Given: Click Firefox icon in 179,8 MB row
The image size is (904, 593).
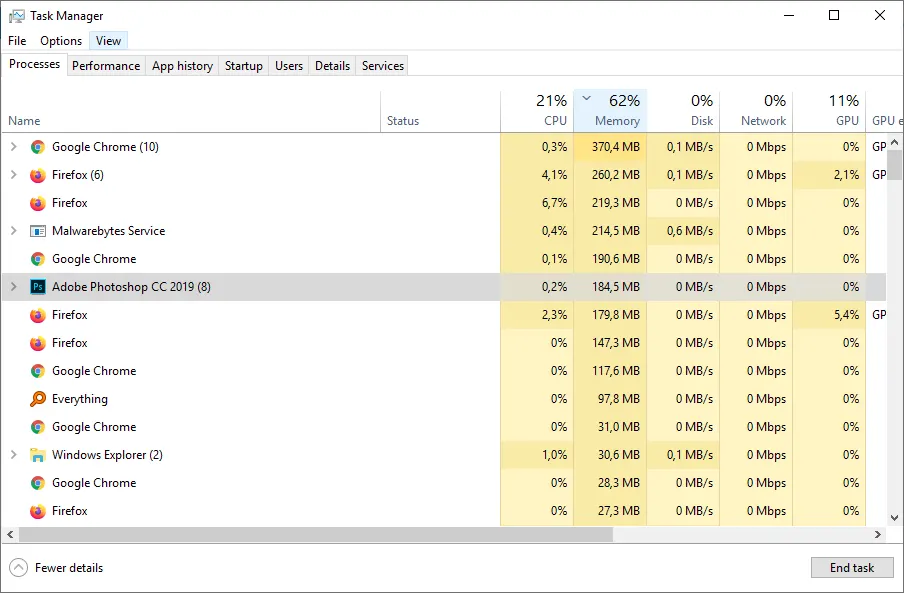Looking at the screenshot, I should pyautogui.click(x=37, y=315).
